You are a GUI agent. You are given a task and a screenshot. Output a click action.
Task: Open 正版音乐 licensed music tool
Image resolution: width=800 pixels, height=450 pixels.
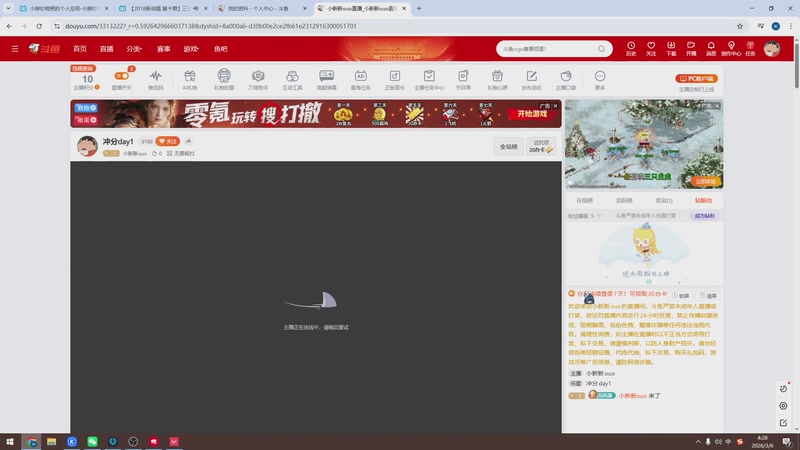(x=395, y=80)
